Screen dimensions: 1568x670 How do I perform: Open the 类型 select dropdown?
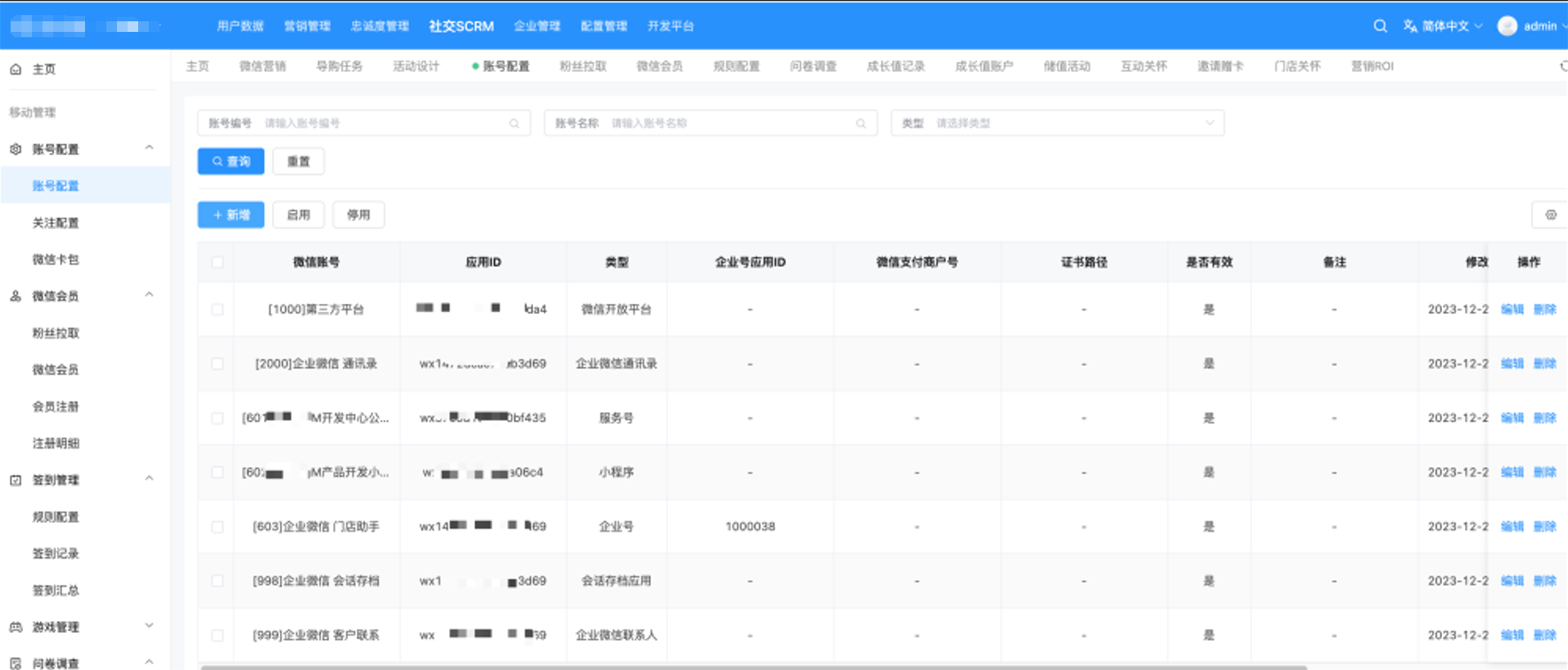(x=1058, y=123)
